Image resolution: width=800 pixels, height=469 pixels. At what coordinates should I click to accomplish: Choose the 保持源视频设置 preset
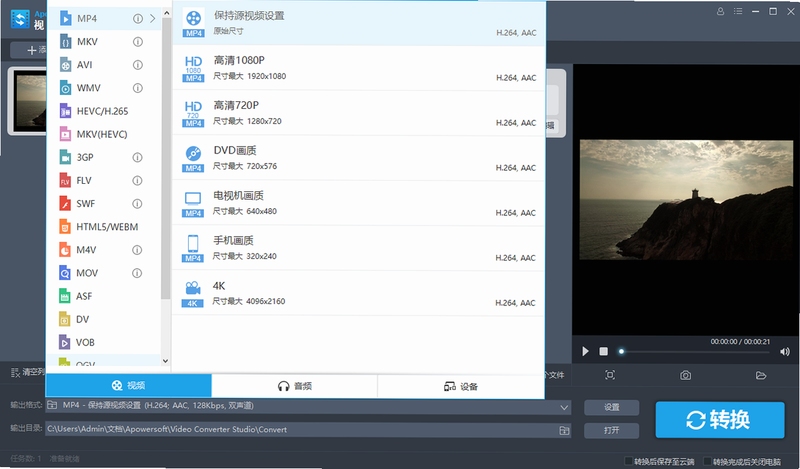pos(359,23)
